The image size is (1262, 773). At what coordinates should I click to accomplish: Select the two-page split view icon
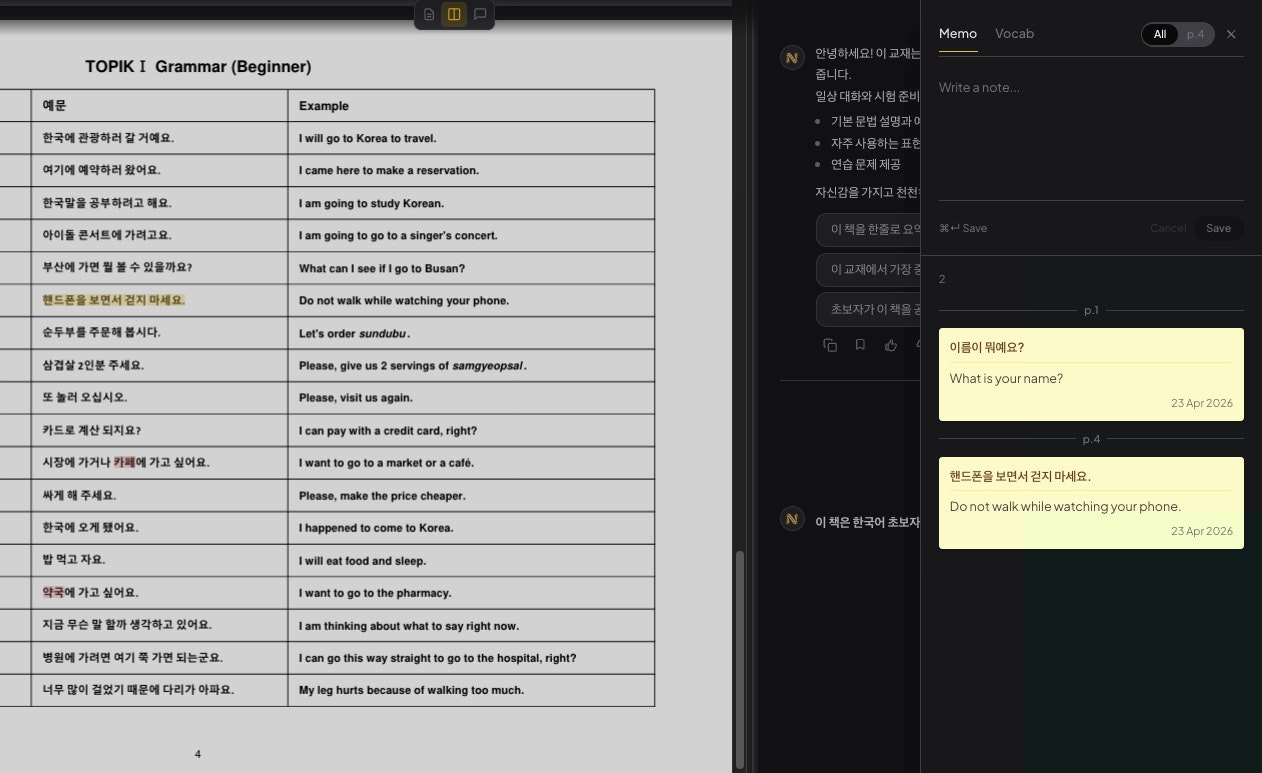pos(454,14)
